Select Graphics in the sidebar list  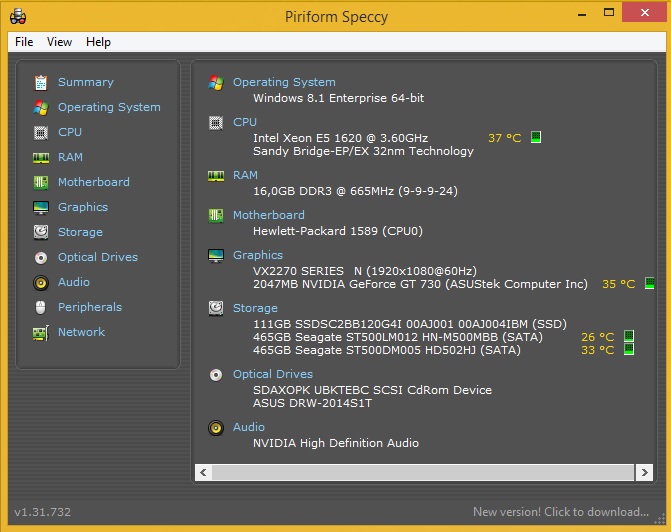click(82, 207)
